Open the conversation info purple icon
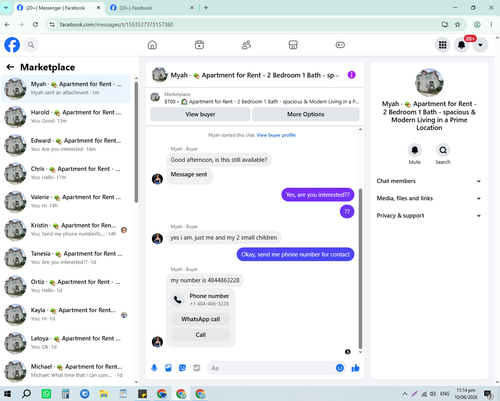 pyautogui.click(x=351, y=75)
